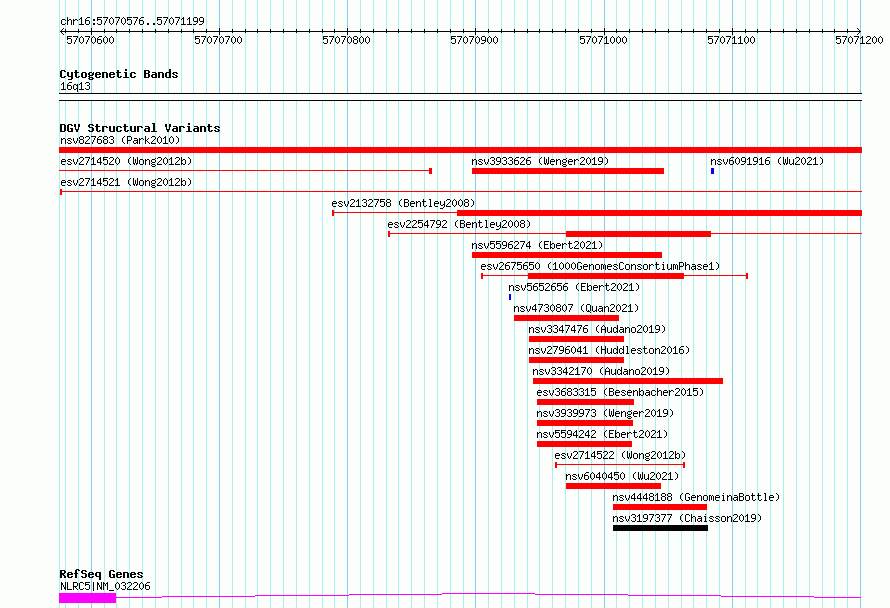This screenshot has height=608, width=890.
Task: Open the nsv3933626 (Wenger2019) variant label
Action: click(x=540, y=161)
